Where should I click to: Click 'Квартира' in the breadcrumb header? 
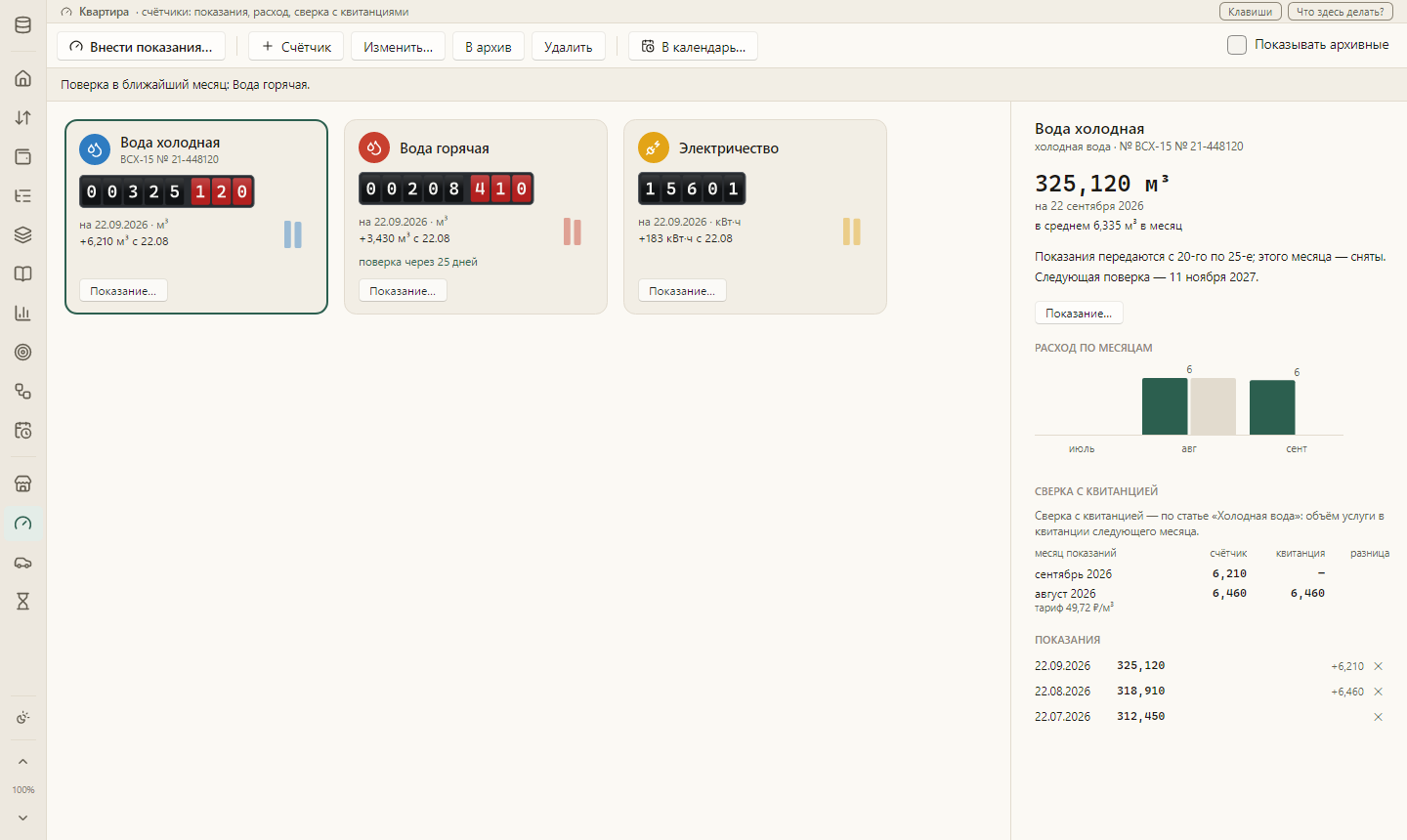[104, 12]
